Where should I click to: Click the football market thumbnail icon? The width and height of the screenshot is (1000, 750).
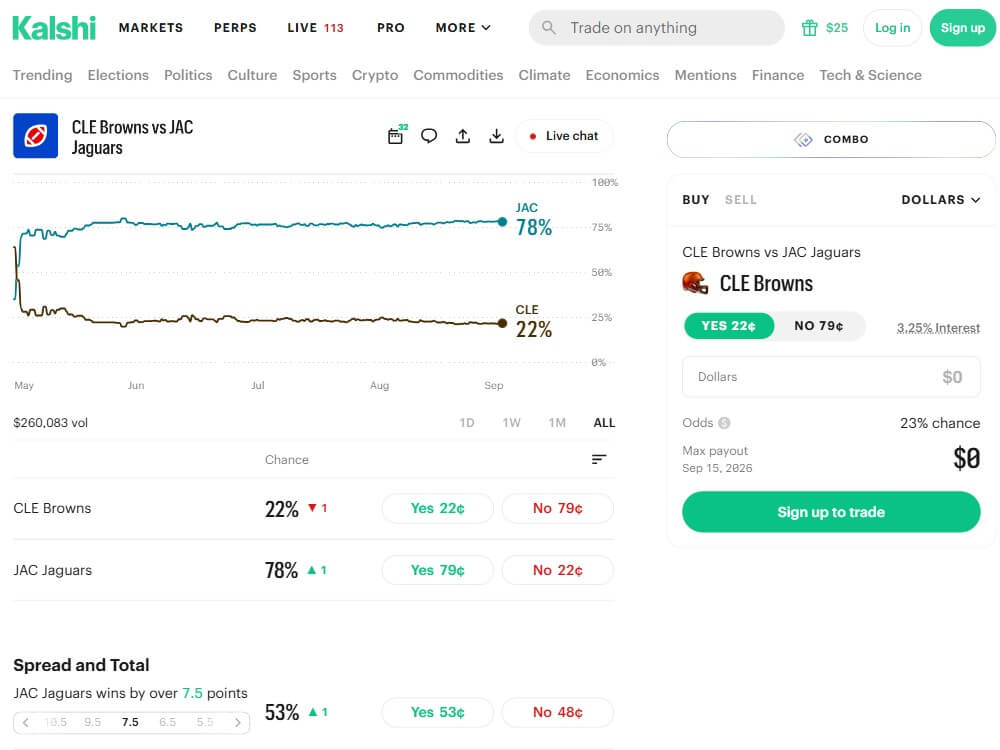pos(36,136)
